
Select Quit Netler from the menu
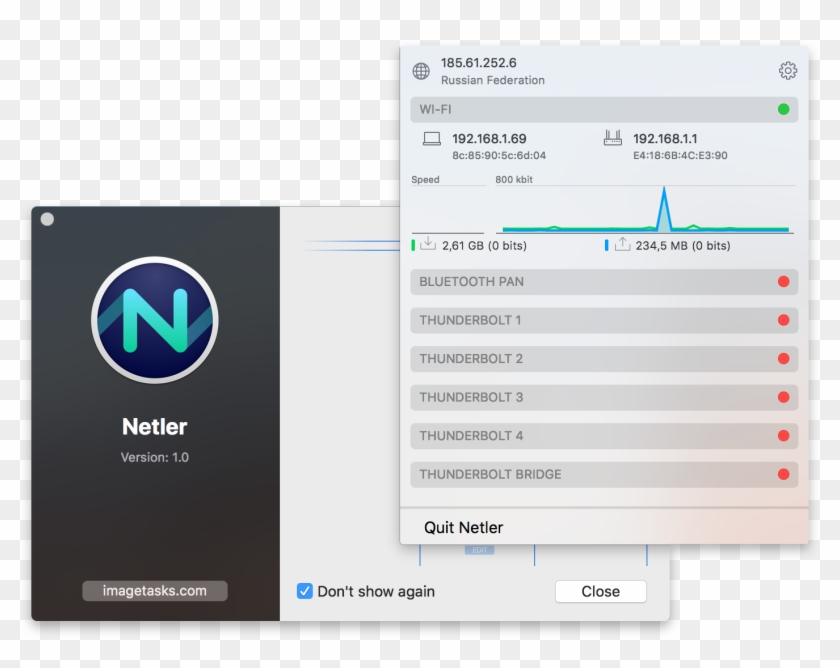point(461,527)
